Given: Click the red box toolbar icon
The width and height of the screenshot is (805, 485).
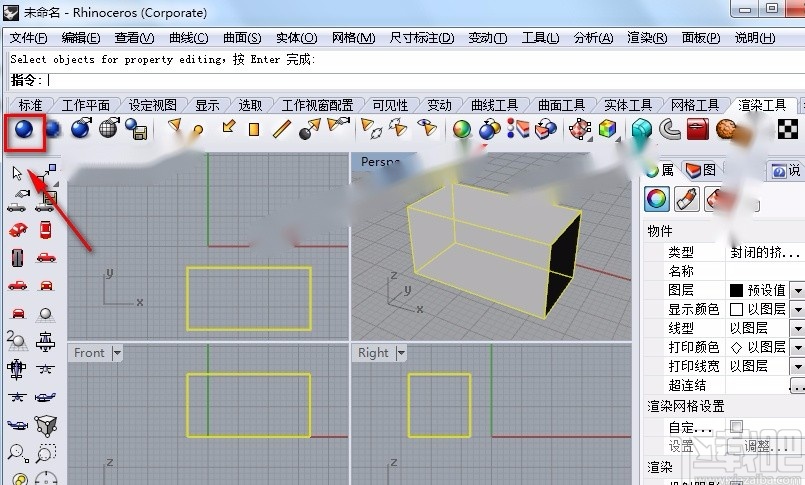Looking at the screenshot, I should coord(697,129).
